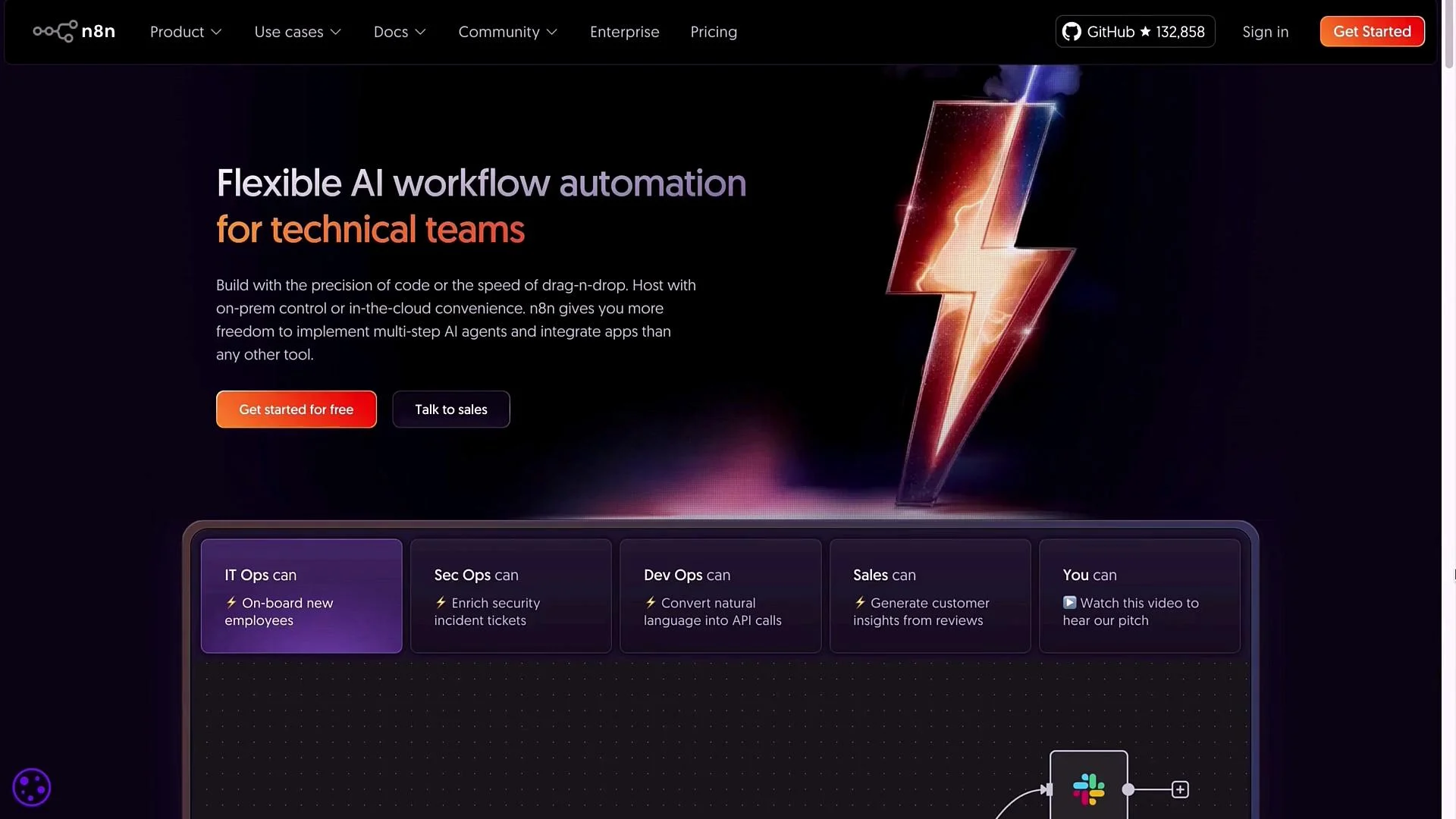Screen dimensions: 1456x819
Task: Select the Sales can tab
Action: [930, 596]
